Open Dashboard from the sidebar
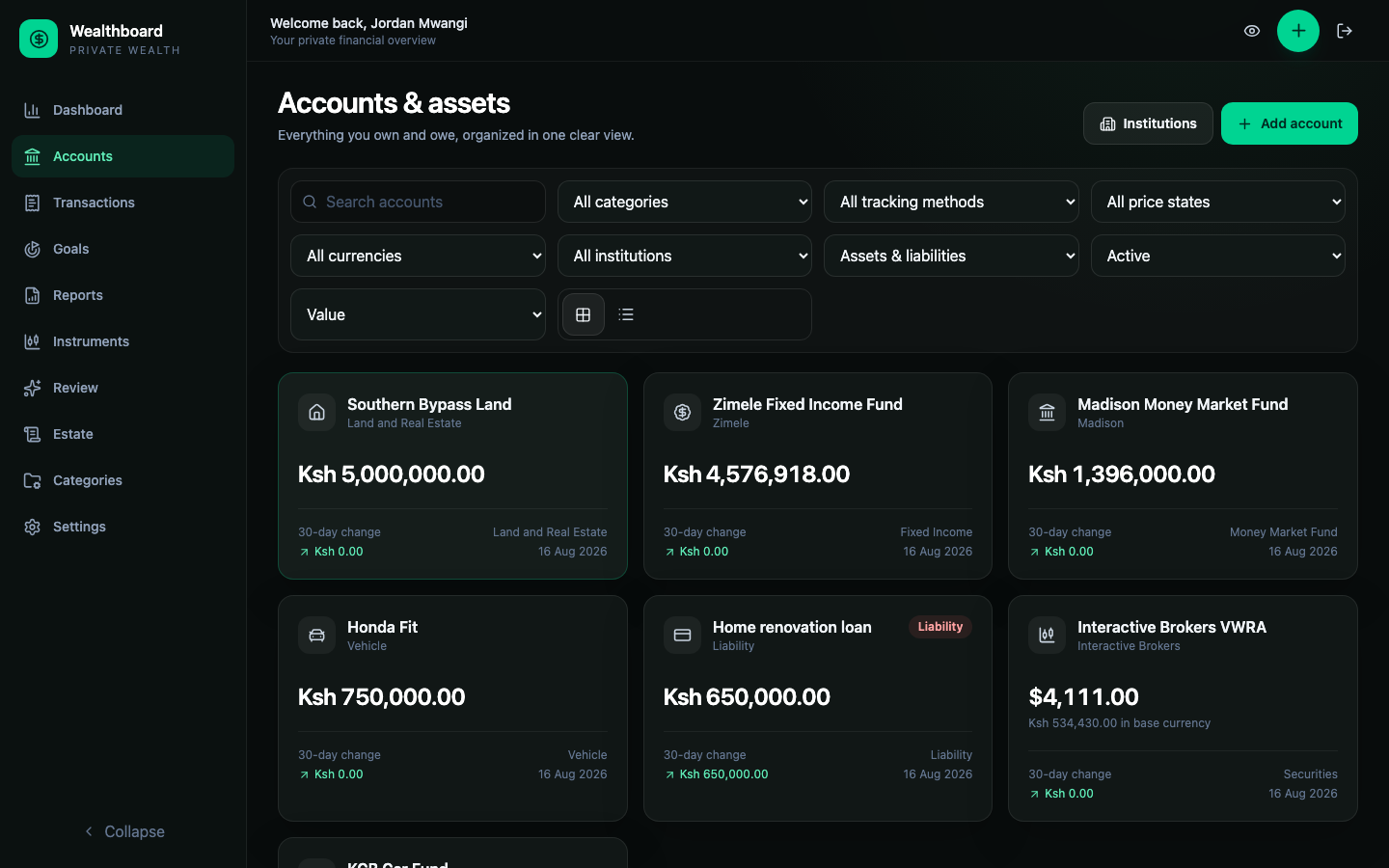The height and width of the screenshot is (868, 1389). (123, 110)
